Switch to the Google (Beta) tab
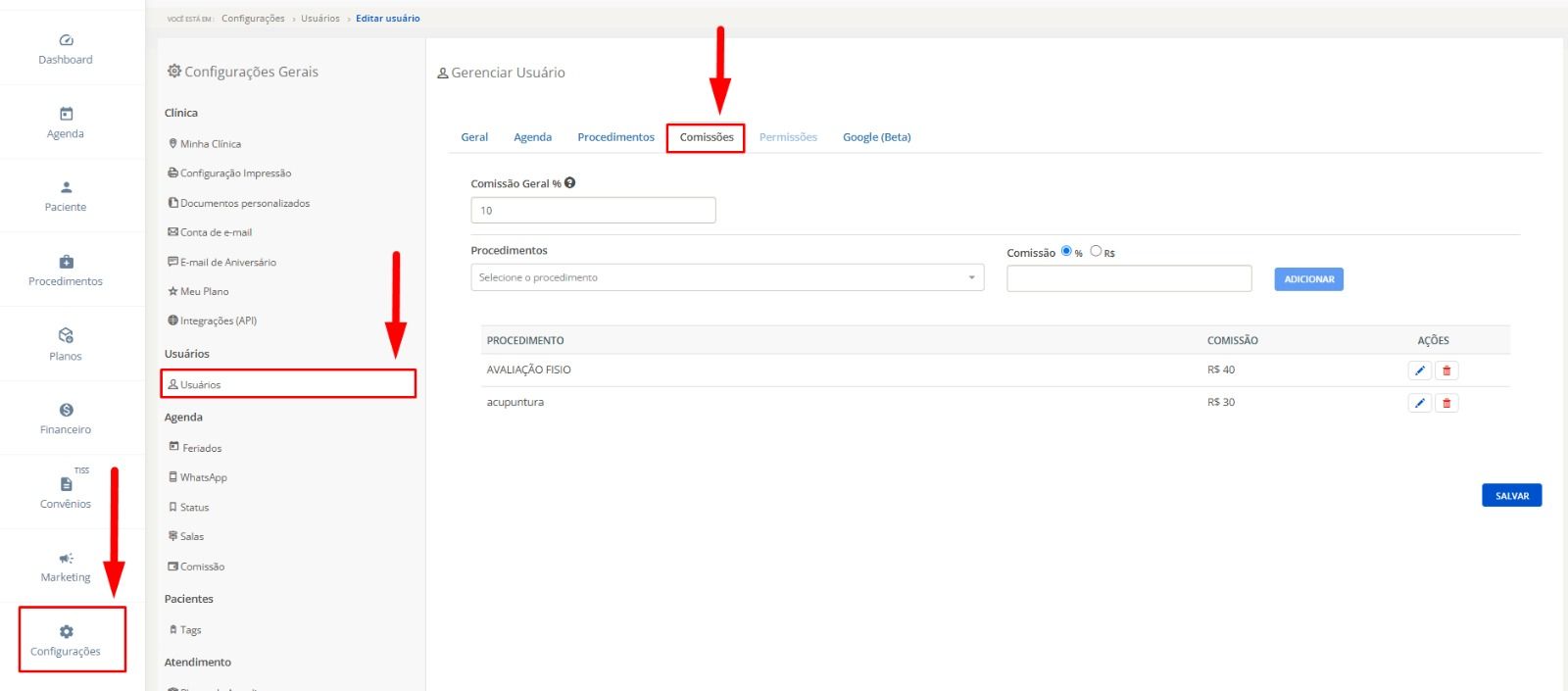This screenshot has height=691, width=1568. tap(876, 137)
